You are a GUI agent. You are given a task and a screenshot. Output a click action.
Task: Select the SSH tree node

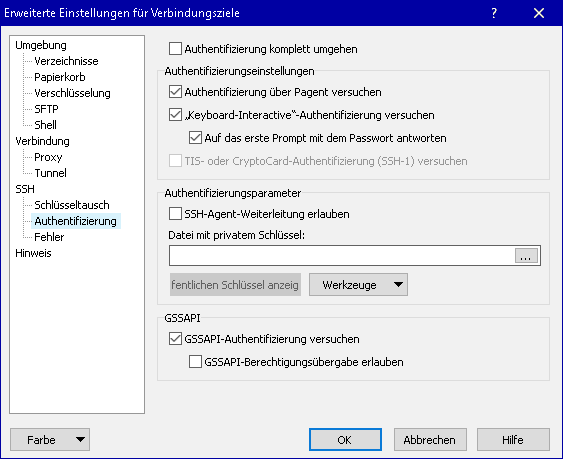[x=25, y=189]
